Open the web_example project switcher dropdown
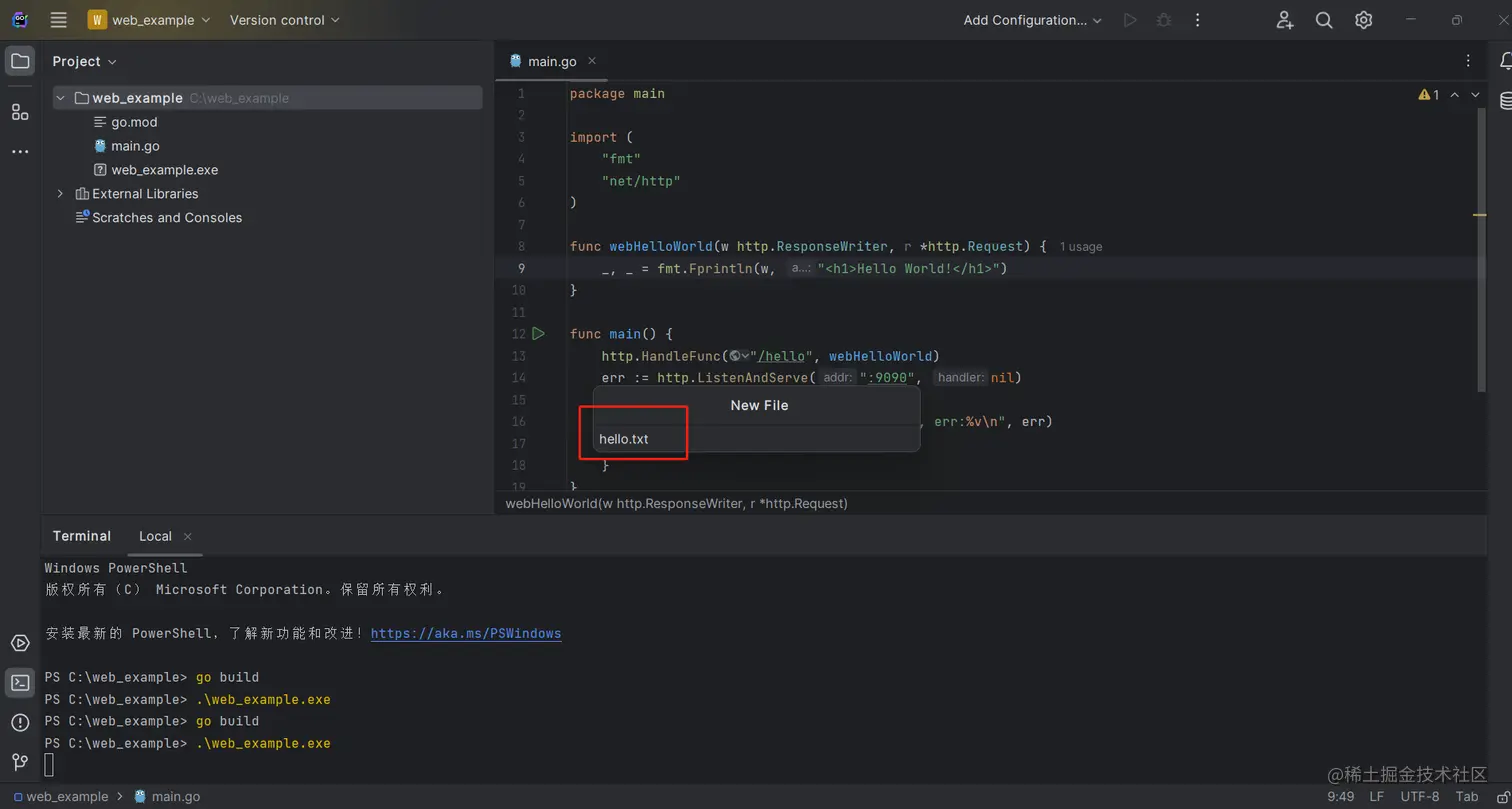The width and height of the screenshot is (1512, 809). pos(149,20)
